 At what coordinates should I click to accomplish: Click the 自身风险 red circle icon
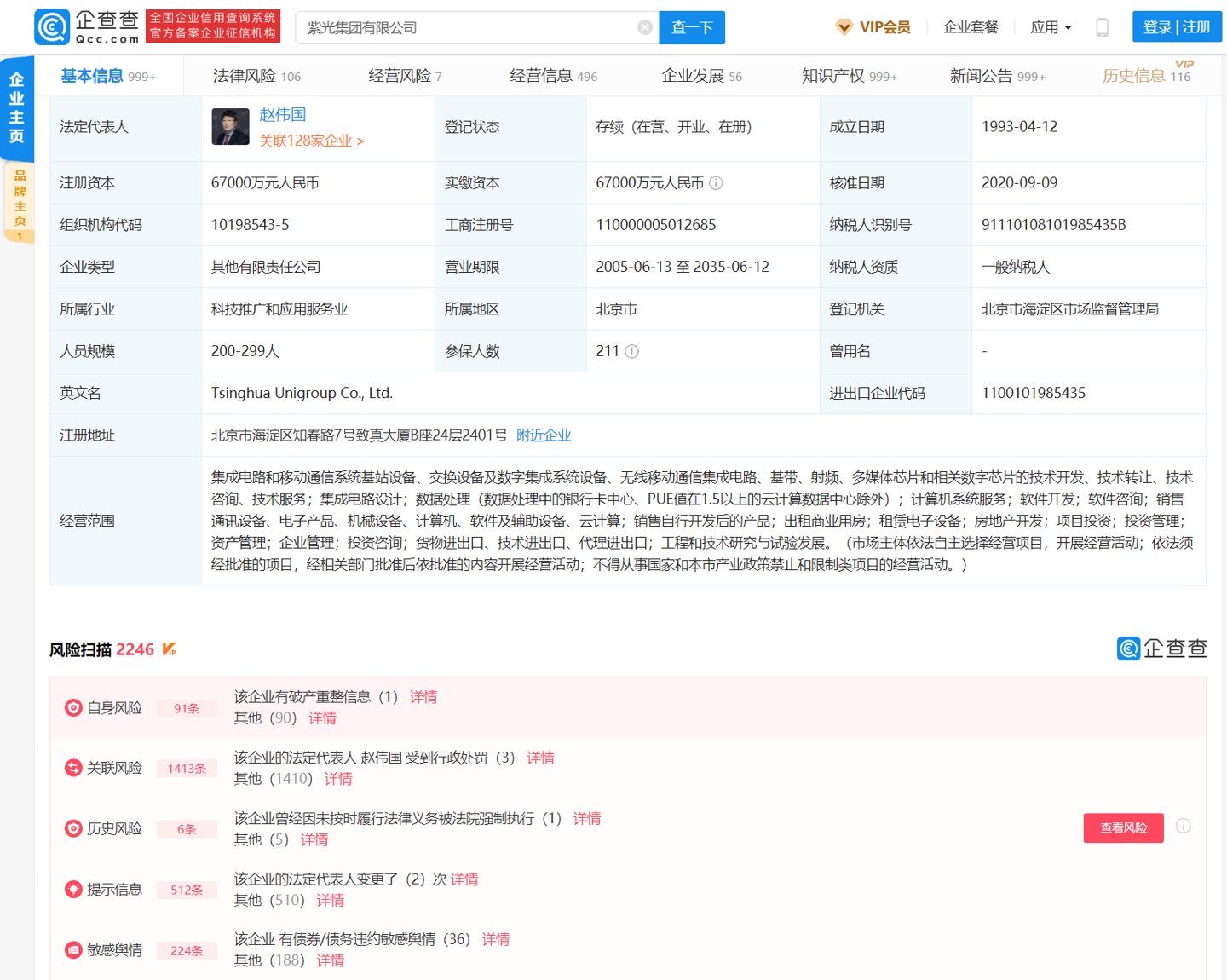pyautogui.click(x=74, y=708)
